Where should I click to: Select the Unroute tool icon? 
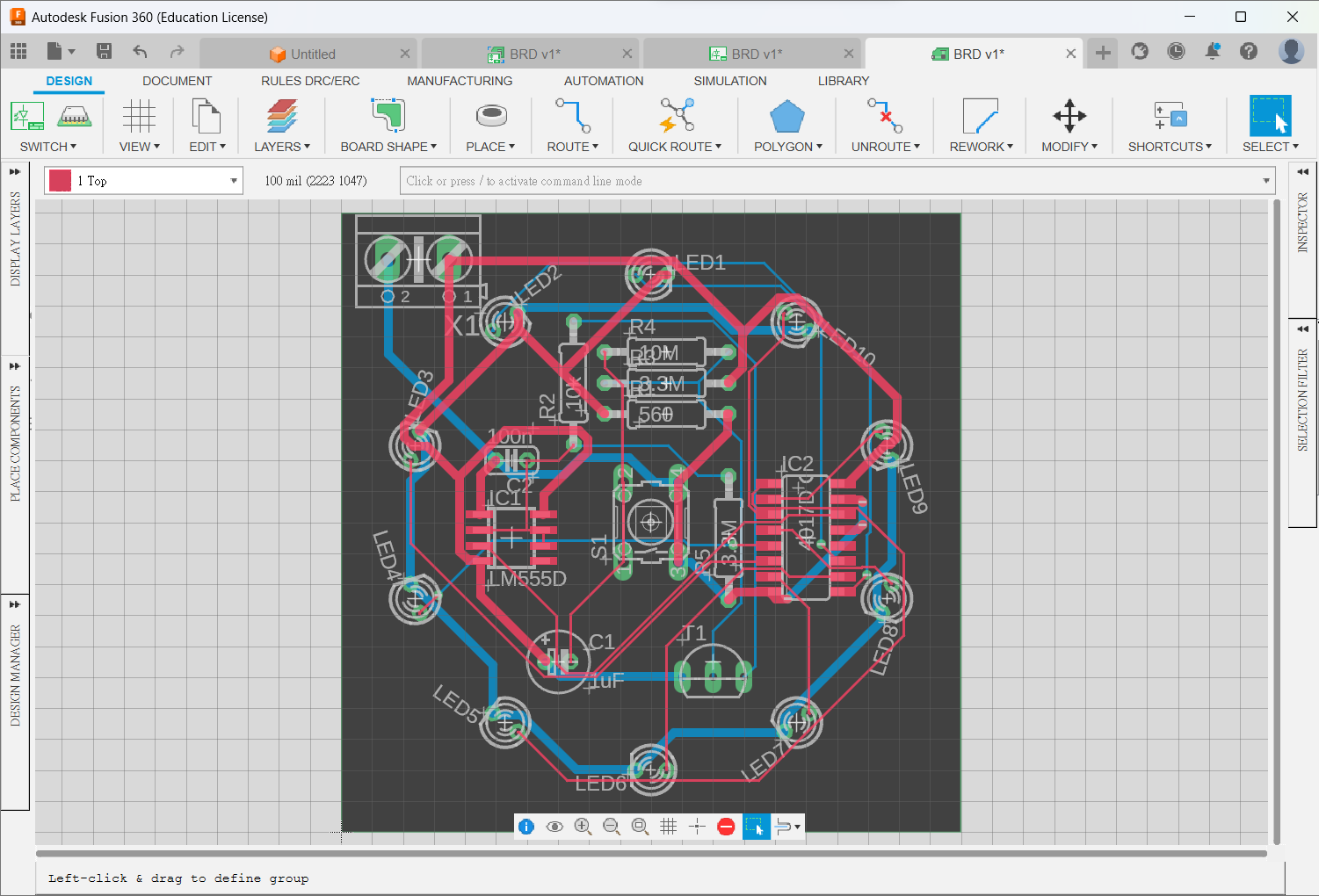885,117
